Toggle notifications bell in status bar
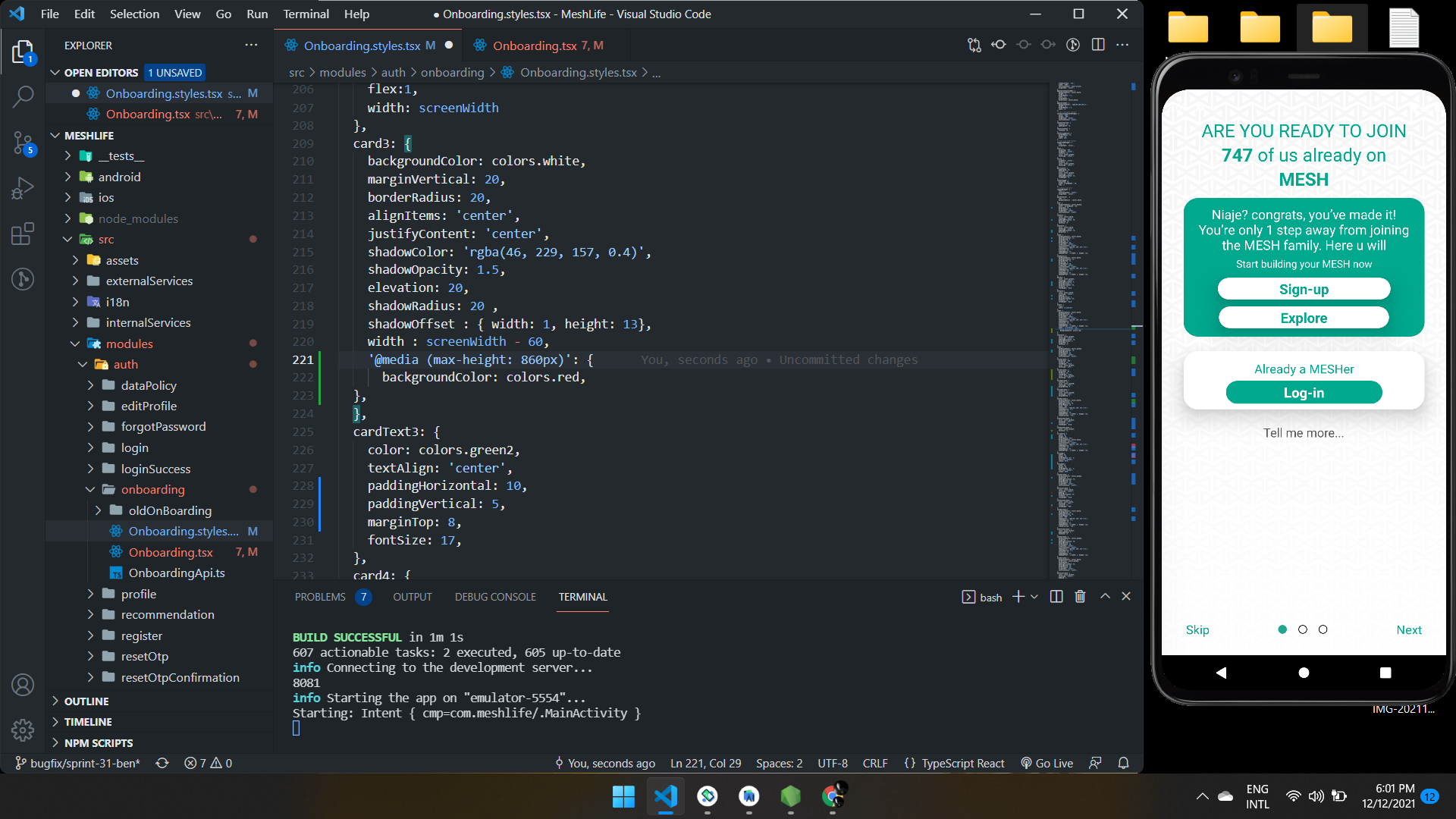1456x819 pixels. pos(1123,763)
